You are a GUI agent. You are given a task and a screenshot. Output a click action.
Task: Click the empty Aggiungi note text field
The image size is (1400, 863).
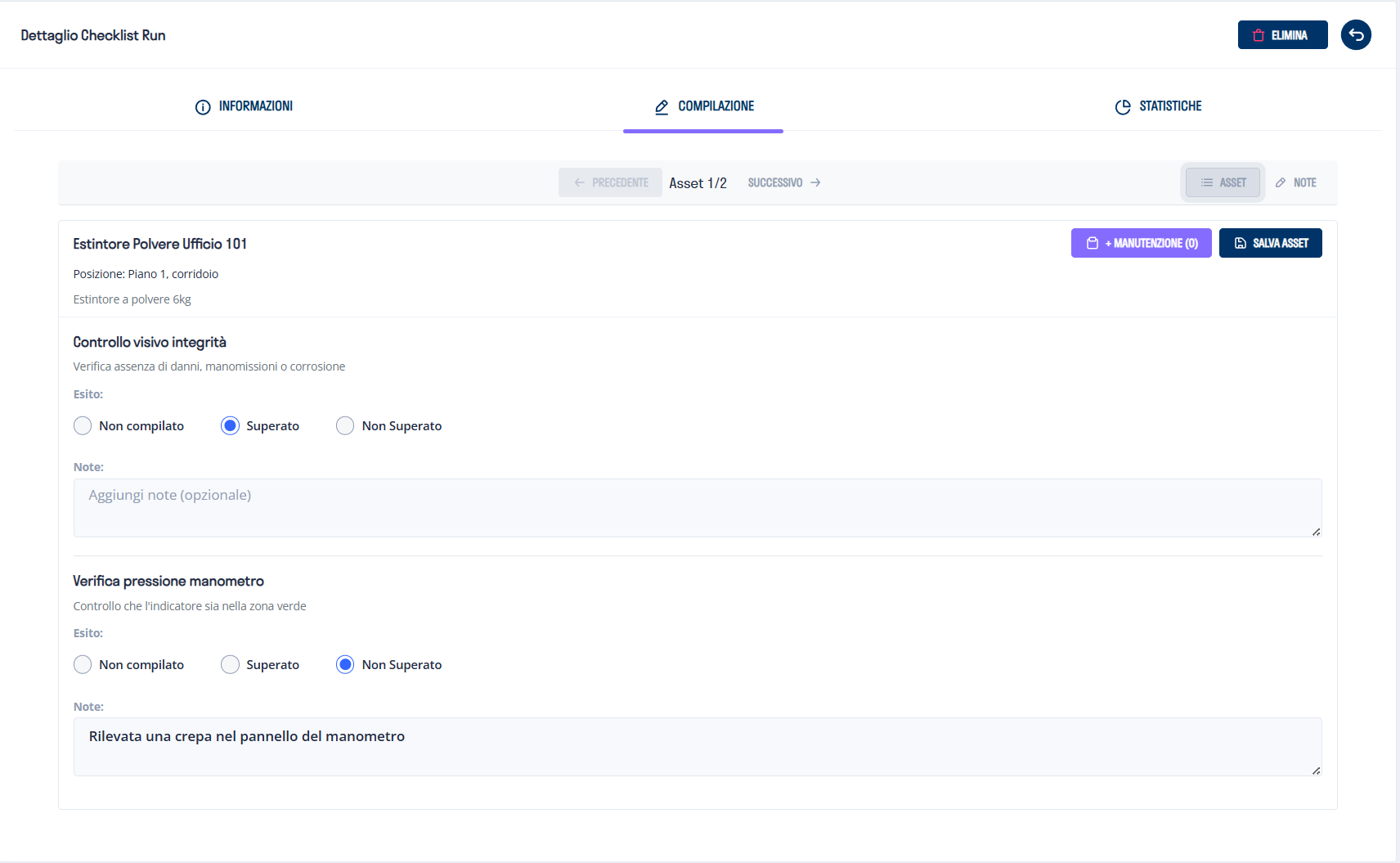697,508
